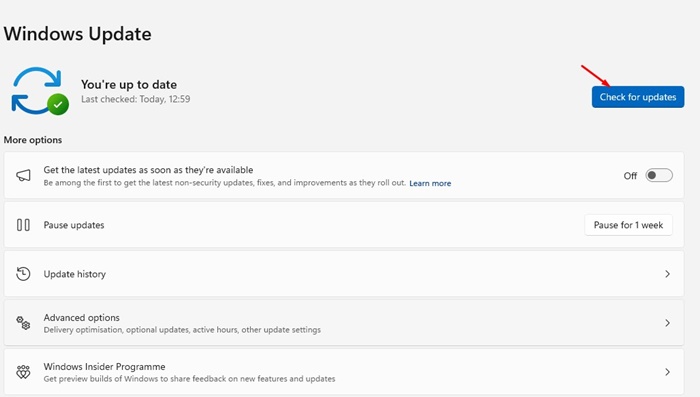
Task: Open the Windows Insider Programme entry
Action: pos(344,372)
